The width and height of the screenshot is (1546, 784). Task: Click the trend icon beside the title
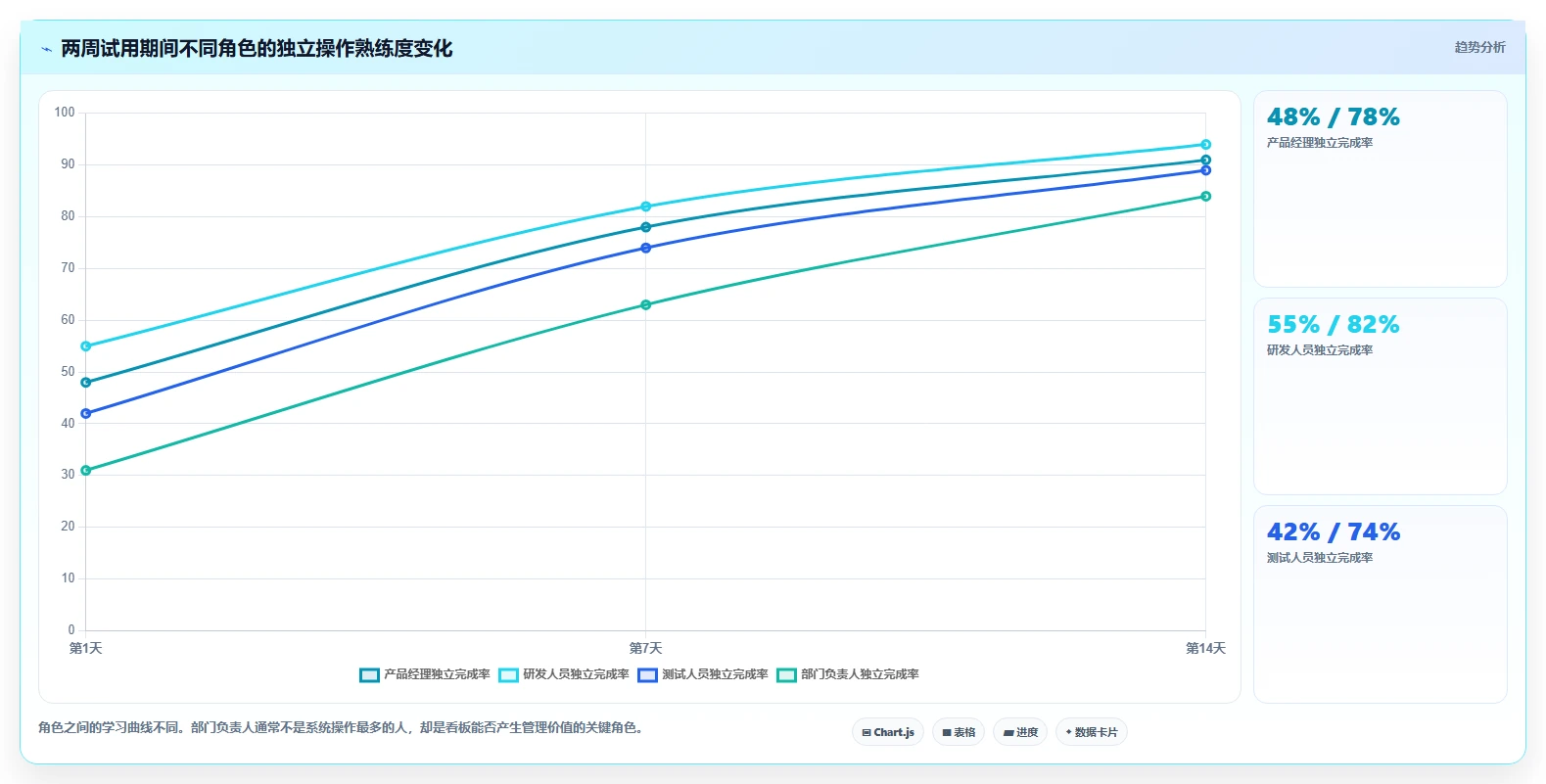click(x=46, y=49)
